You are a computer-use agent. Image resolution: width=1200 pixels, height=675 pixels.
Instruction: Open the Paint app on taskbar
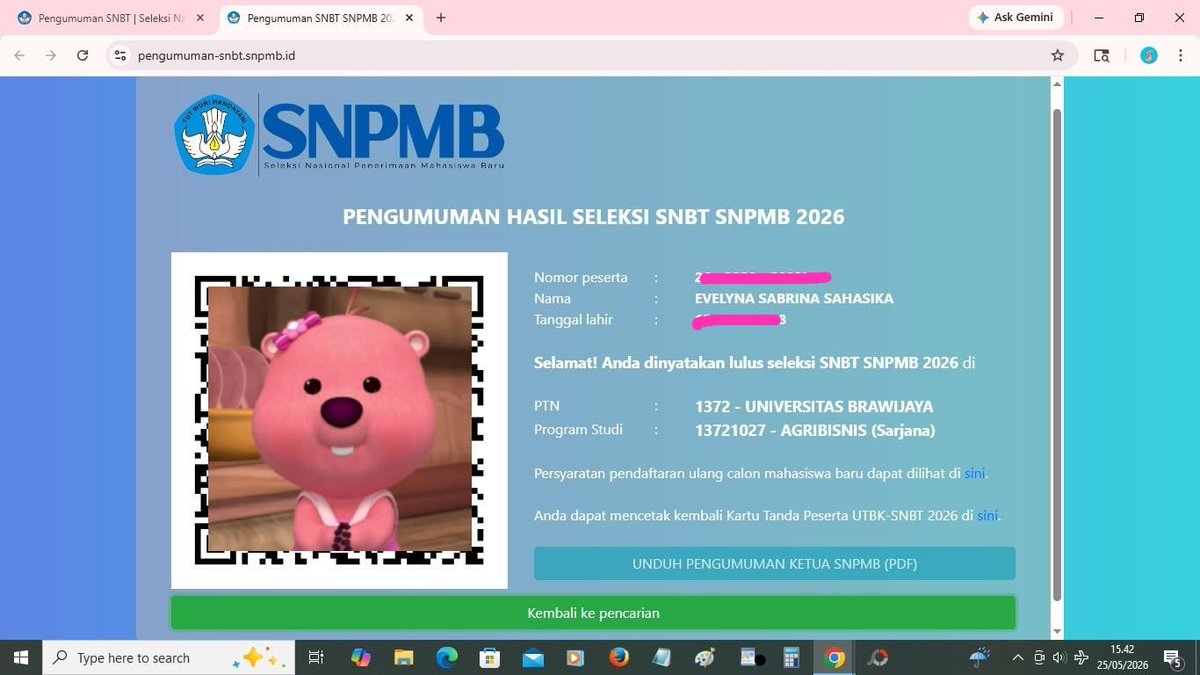click(x=705, y=657)
